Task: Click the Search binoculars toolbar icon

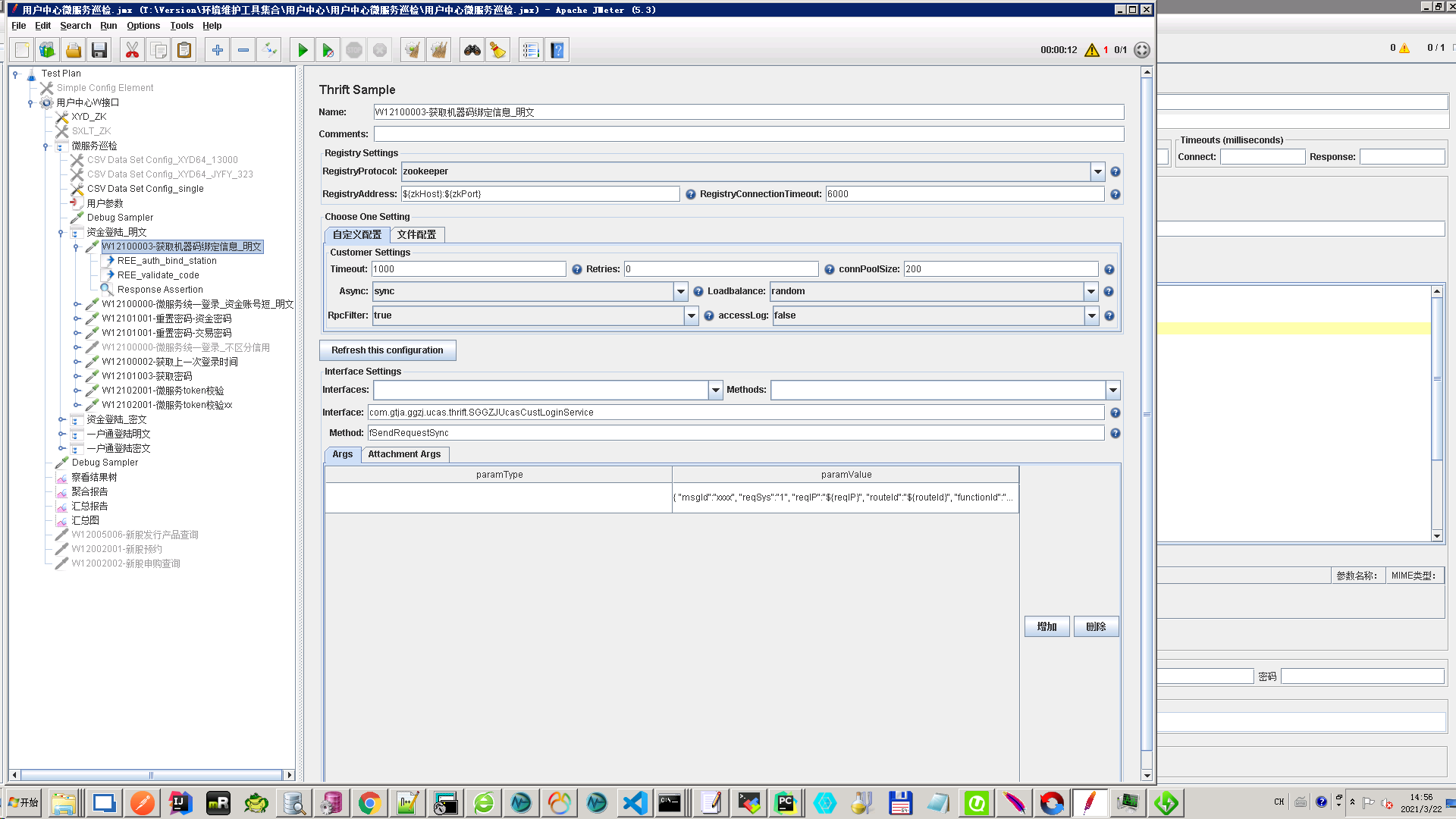Action: pos(472,50)
